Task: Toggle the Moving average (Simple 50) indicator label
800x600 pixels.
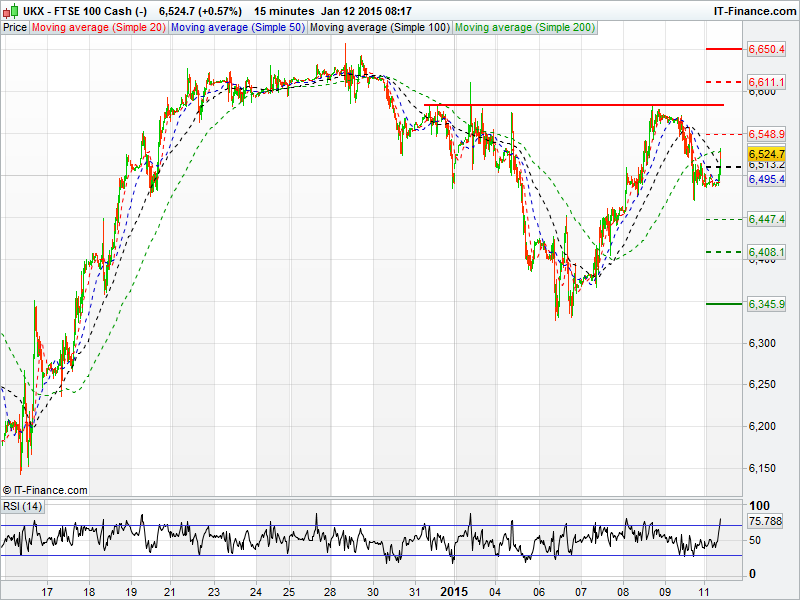Action: (x=237, y=28)
